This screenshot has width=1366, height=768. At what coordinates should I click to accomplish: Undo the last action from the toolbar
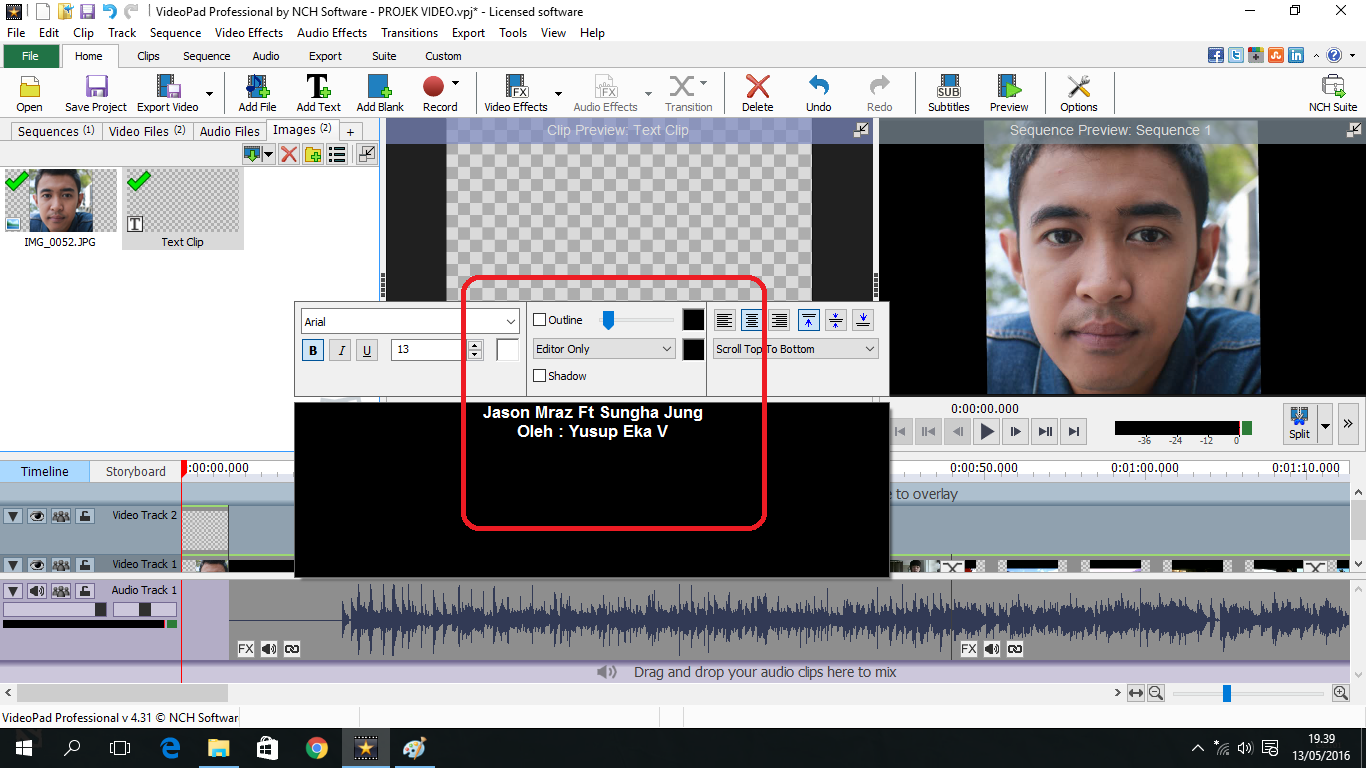[818, 93]
